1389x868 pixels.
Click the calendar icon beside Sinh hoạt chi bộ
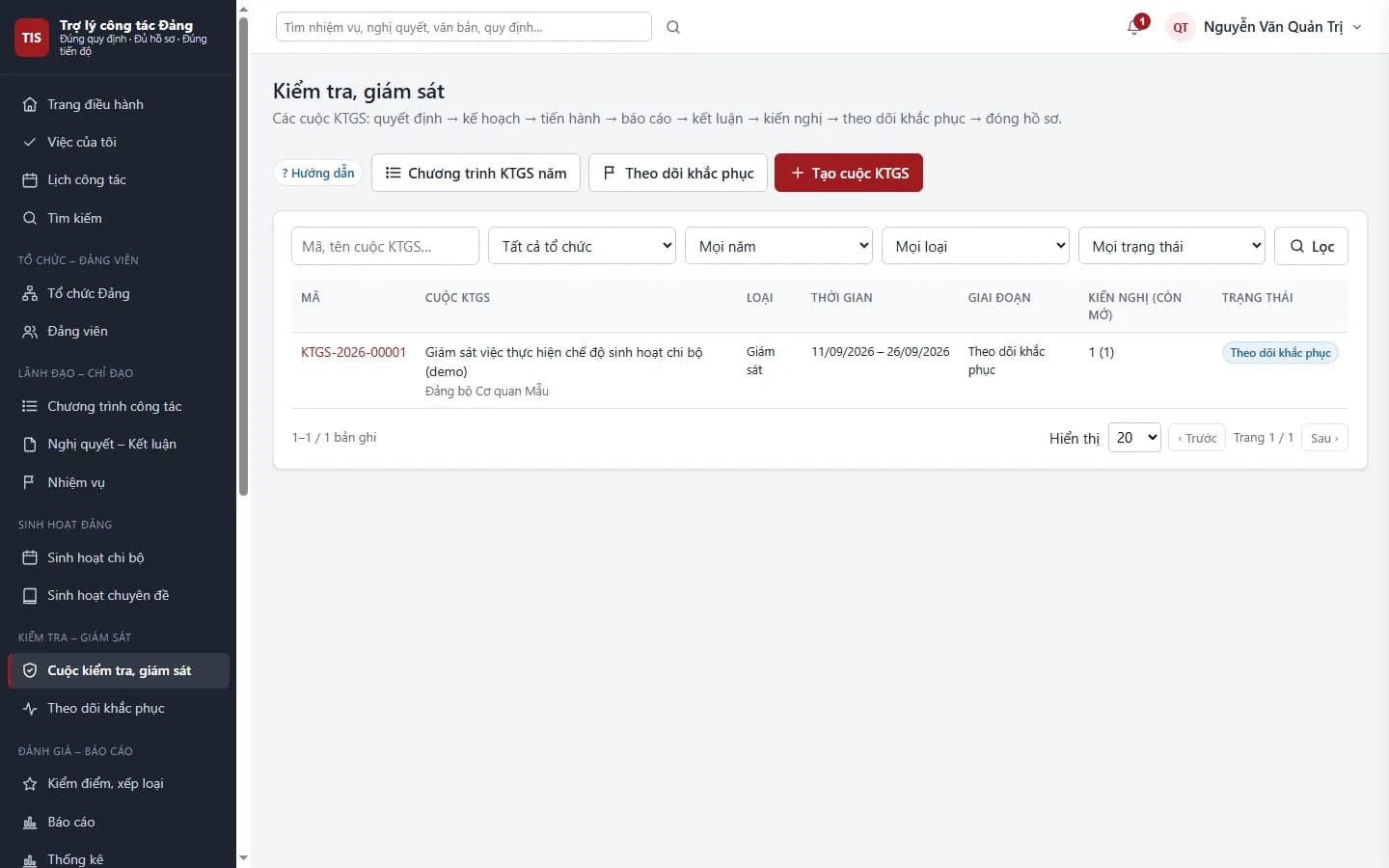coord(30,557)
